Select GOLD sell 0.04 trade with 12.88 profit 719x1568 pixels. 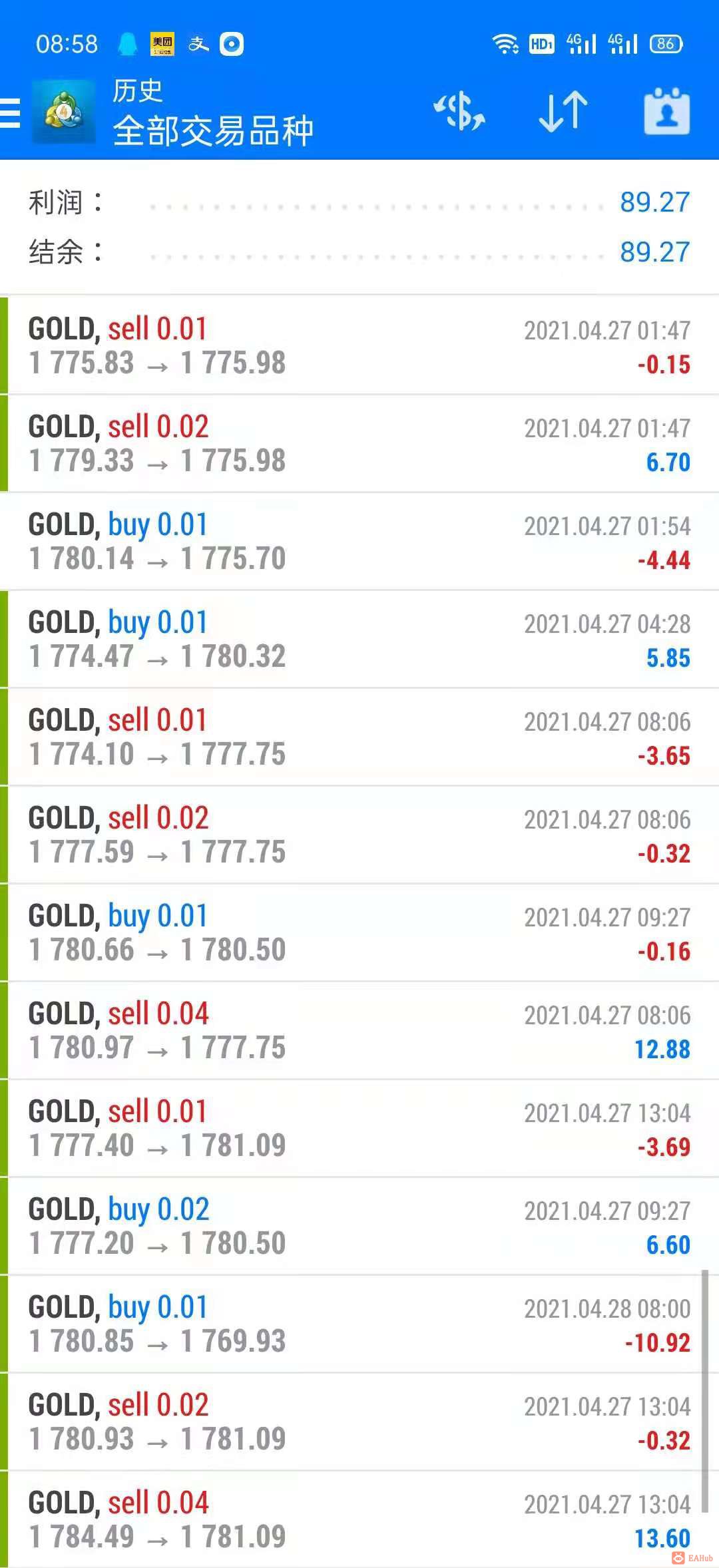(359, 1030)
